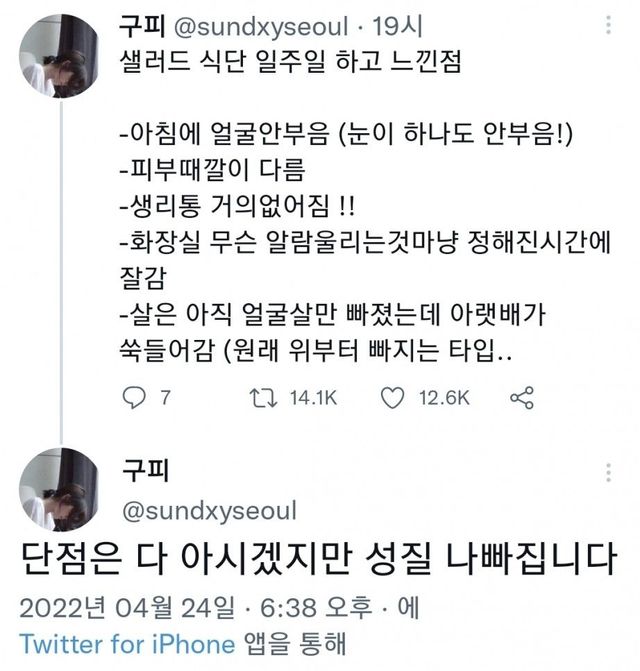The width and height of the screenshot is (640, 671).
Task: Click the reply count 7
Action: (165, 398)
